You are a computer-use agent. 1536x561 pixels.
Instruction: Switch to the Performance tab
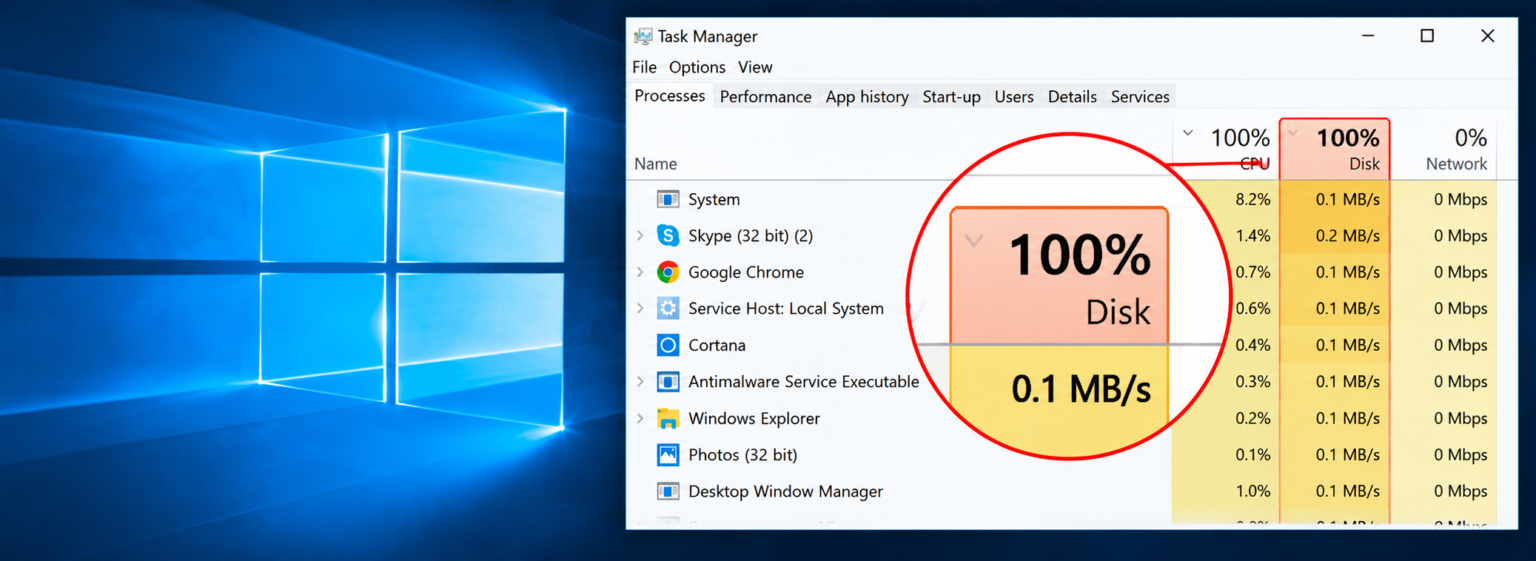coord(765,97)
